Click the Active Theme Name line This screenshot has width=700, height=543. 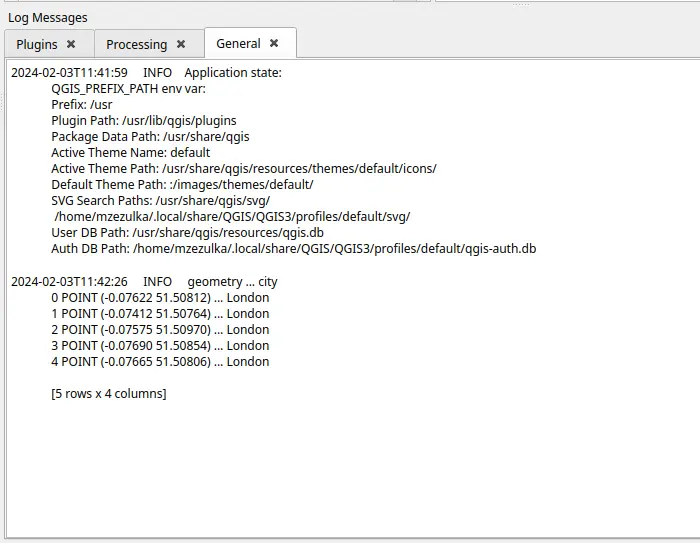pyautogui.click(x=130, y=153)
